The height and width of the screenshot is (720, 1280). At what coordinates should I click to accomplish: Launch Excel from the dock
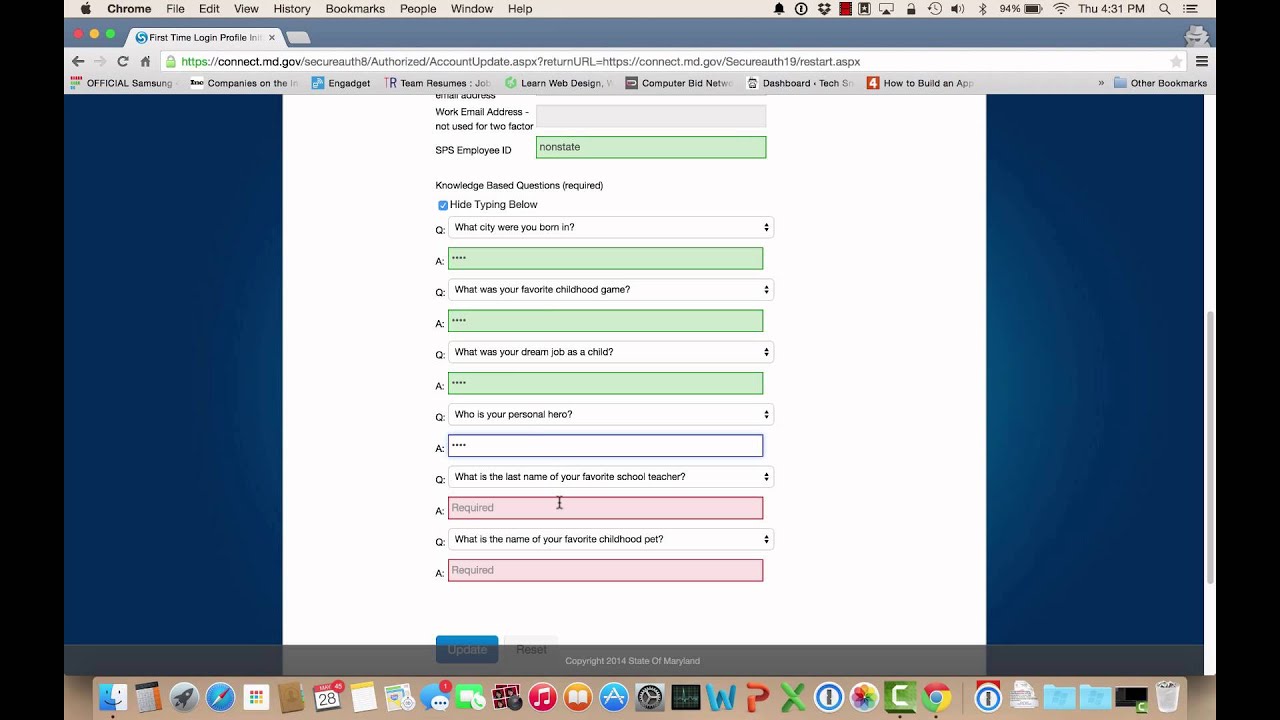point(793,697)
